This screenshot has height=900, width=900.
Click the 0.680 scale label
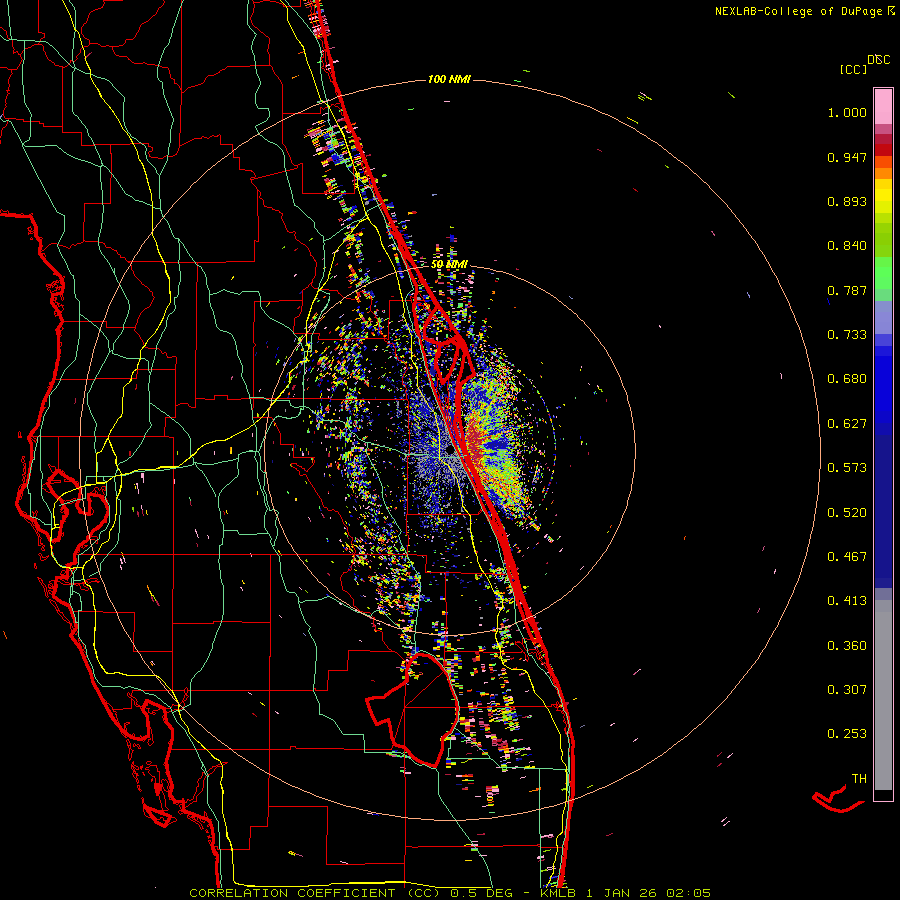click(x=847, y=379)
